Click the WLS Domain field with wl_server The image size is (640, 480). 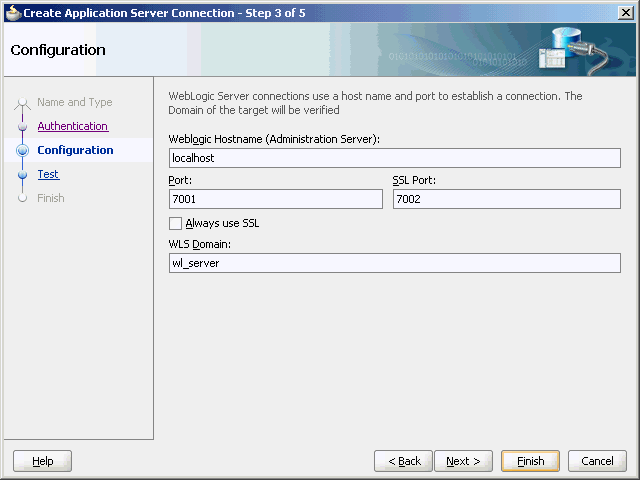(x=395, y=263)
